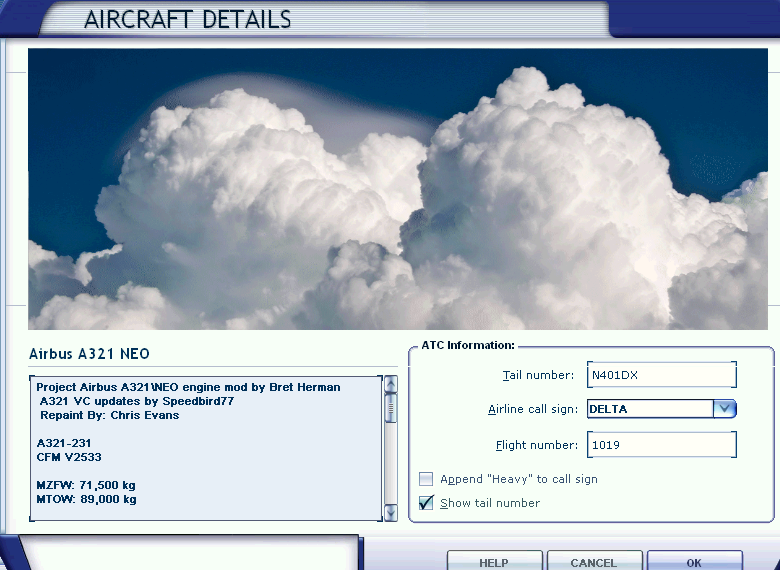Viewport: 780px width, 570px height.
Task: Click the clouds aircraft preview image
Action: click(x=398, y=189)
